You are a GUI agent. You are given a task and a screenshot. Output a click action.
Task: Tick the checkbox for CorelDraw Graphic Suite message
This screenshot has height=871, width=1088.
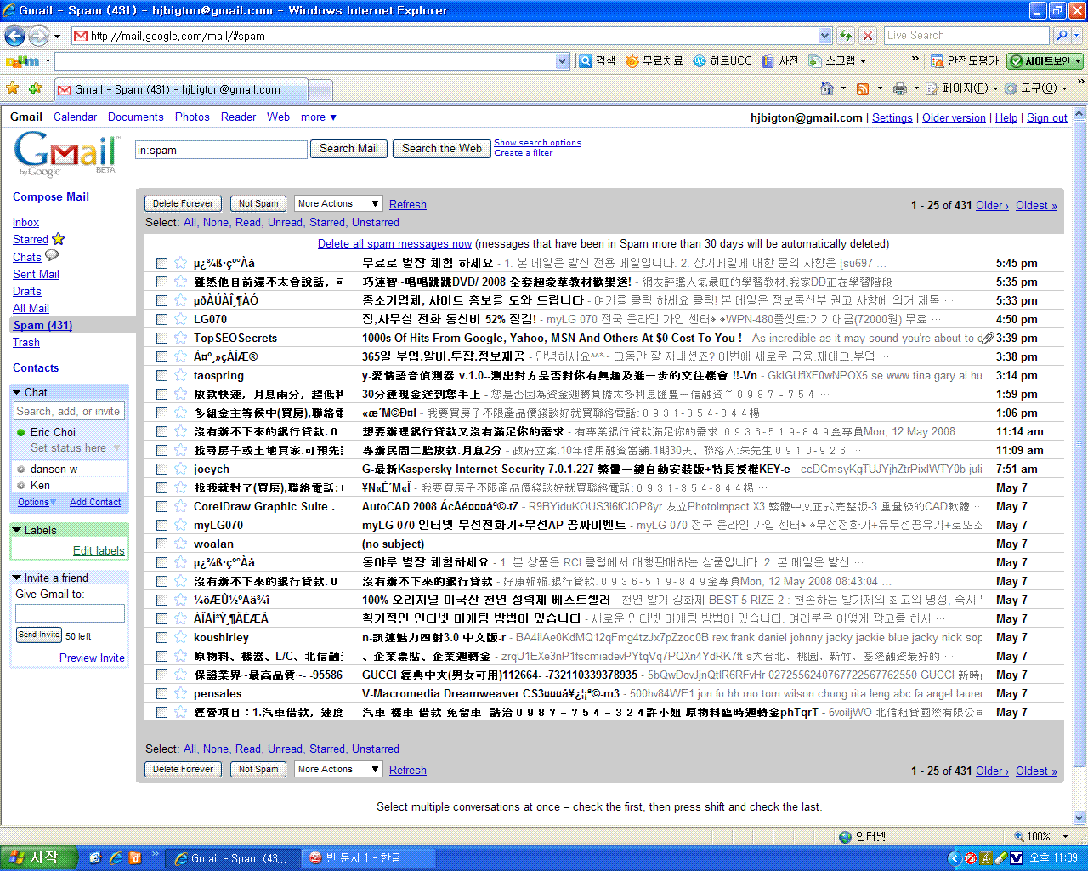[161, 507]
